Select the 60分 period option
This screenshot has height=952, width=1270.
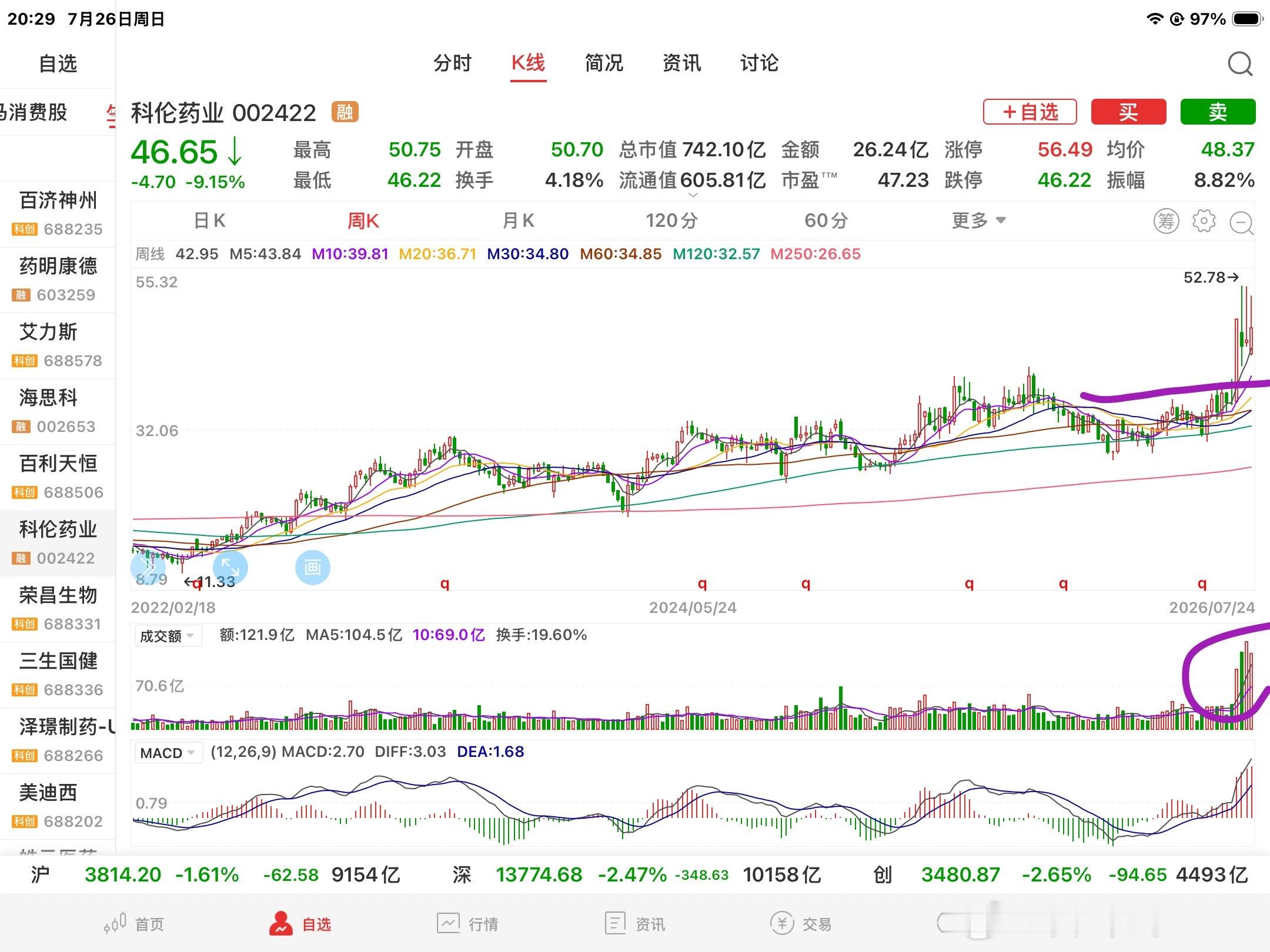[826, 221]
